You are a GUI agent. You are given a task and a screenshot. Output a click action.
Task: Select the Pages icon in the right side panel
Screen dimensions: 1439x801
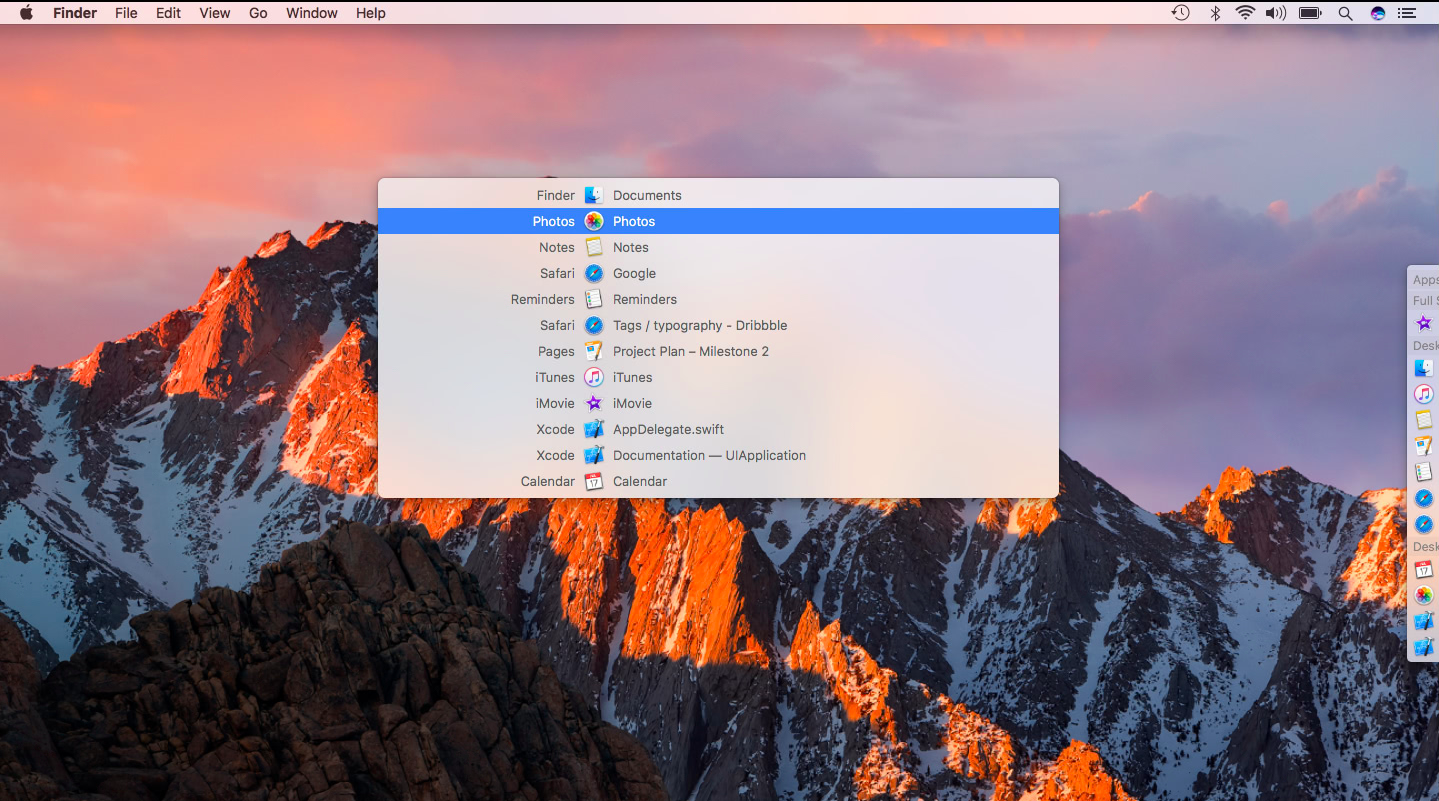tap(1424, 446)
